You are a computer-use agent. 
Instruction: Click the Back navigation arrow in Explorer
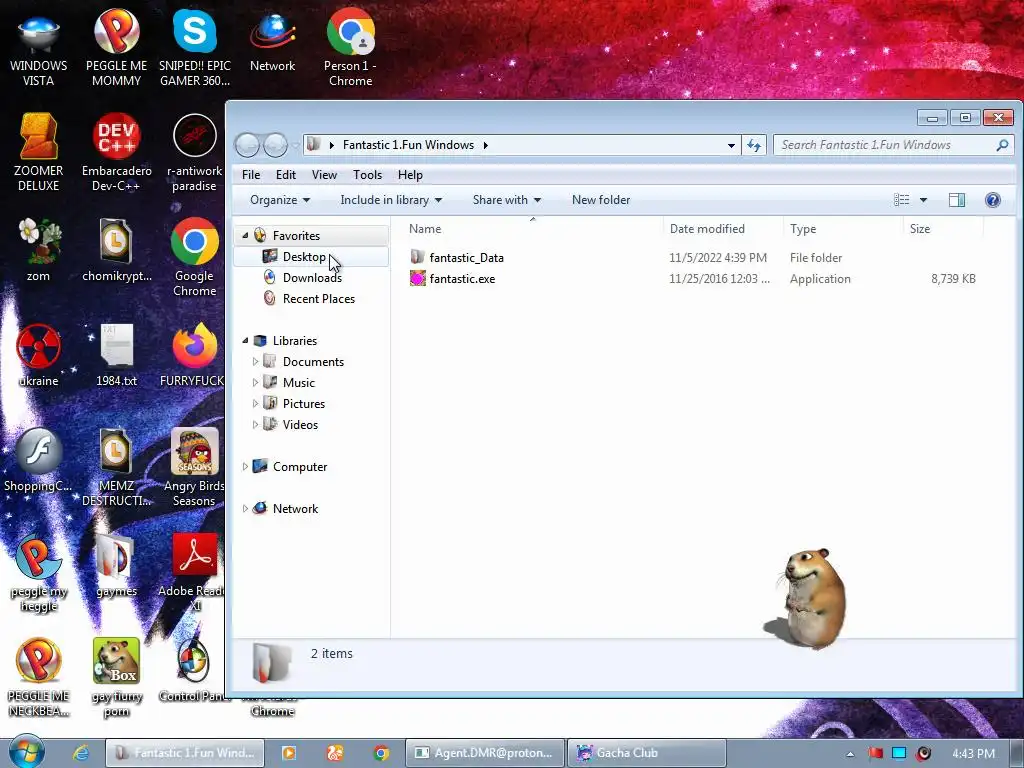coord(248,145)
